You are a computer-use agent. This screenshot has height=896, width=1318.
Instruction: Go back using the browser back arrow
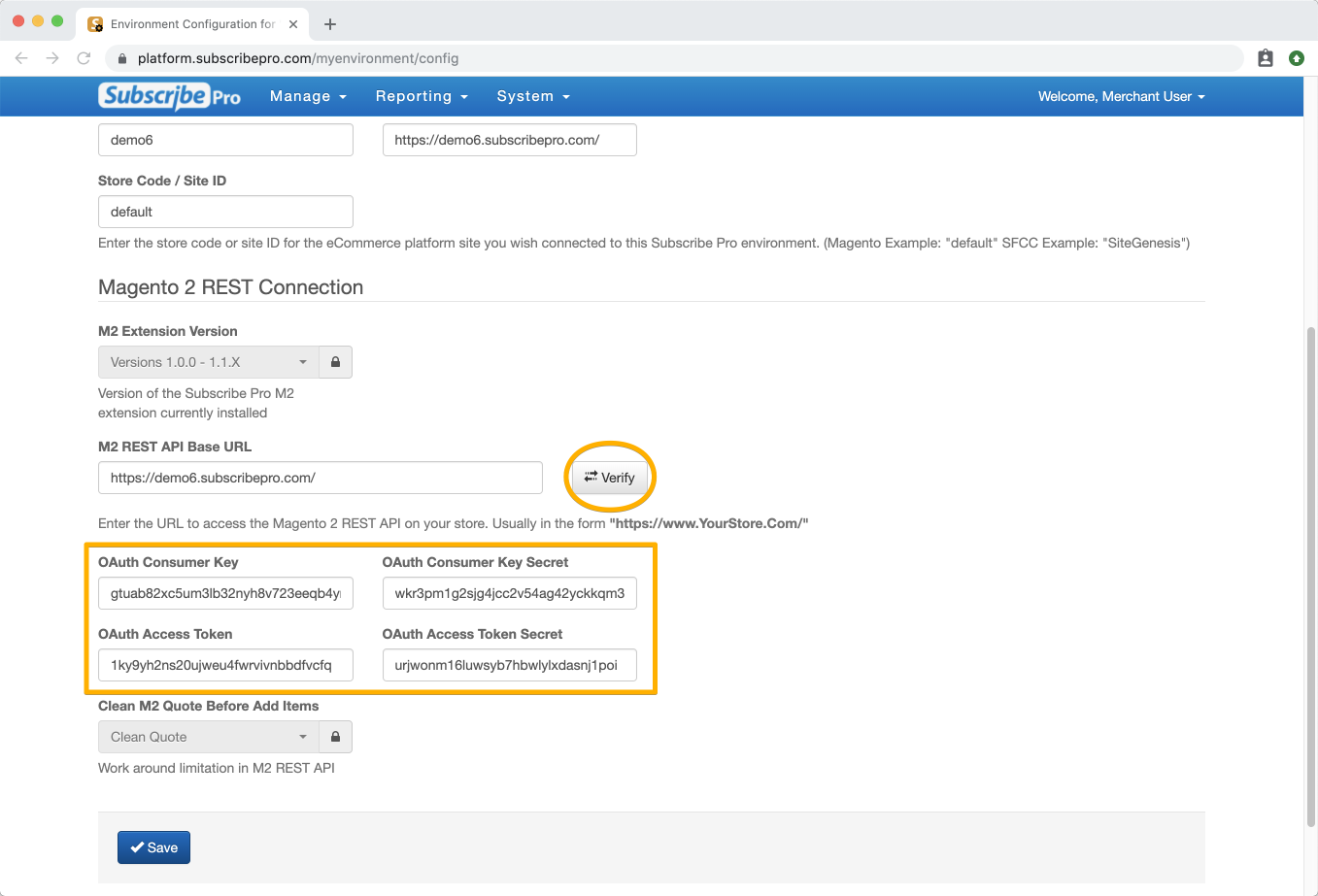coord(21,58)
